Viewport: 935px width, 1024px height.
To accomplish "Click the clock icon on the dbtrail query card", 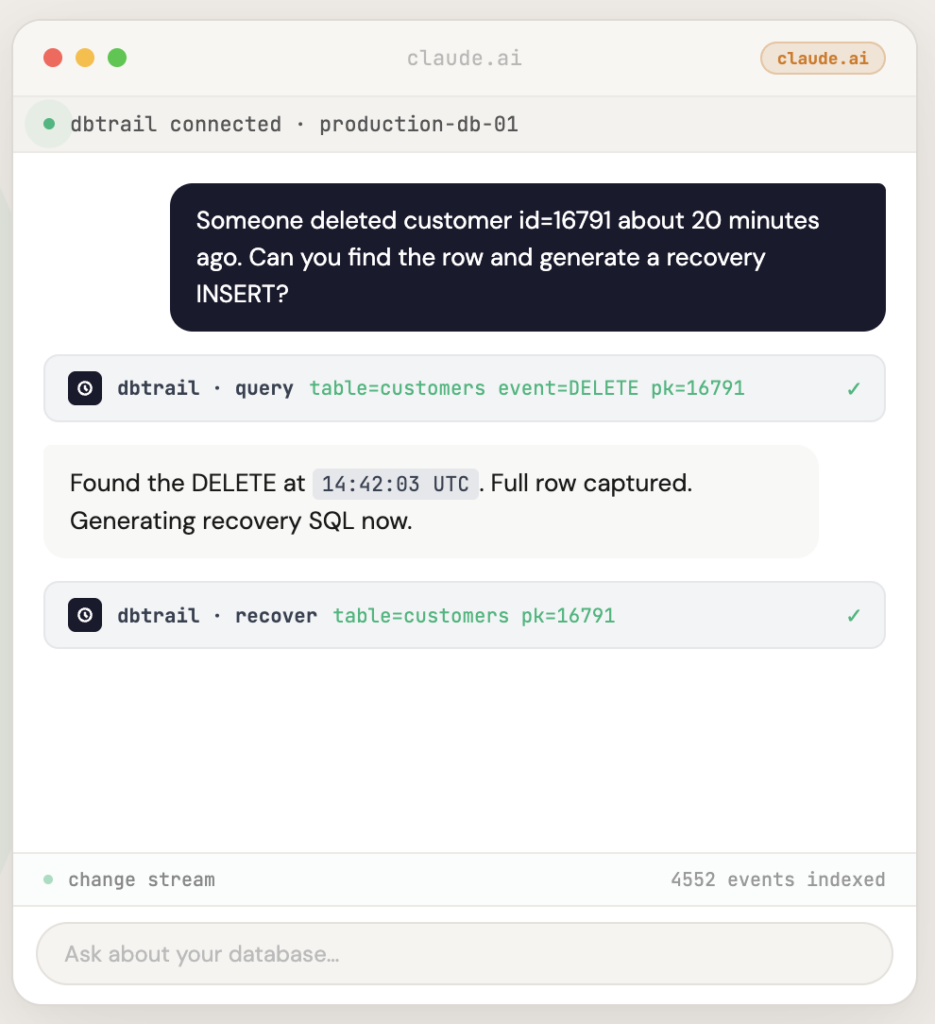I will 85,388.
